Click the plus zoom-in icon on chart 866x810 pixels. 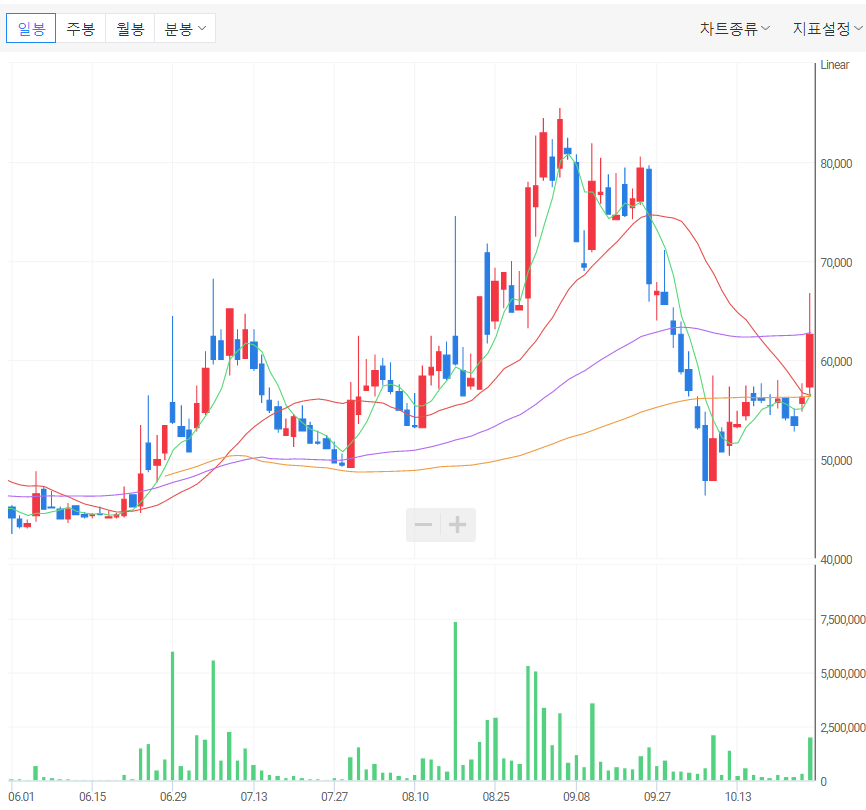coord(457,525)
